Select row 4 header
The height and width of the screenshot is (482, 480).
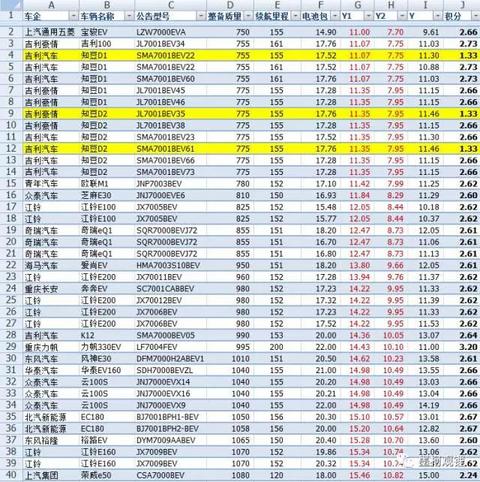point(11,55)
